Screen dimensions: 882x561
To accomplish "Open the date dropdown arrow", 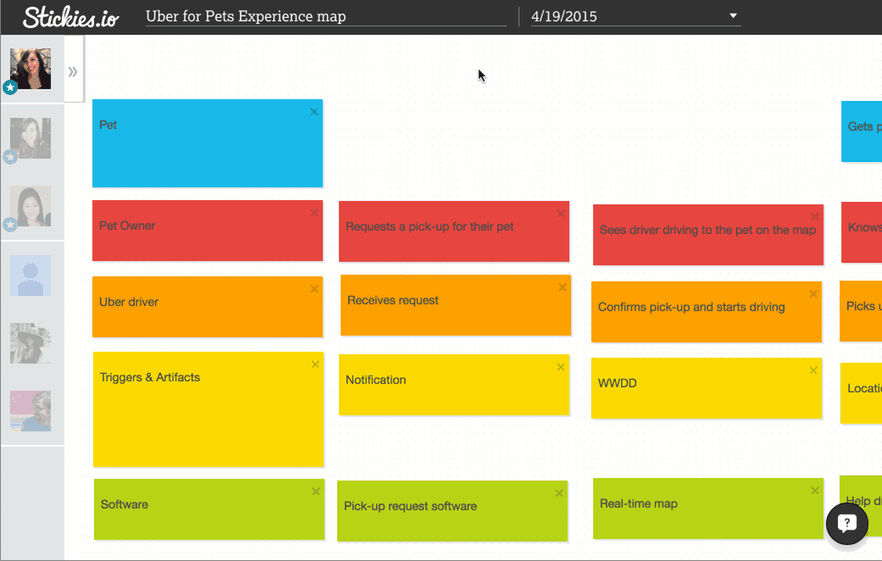I will [733, 16].
